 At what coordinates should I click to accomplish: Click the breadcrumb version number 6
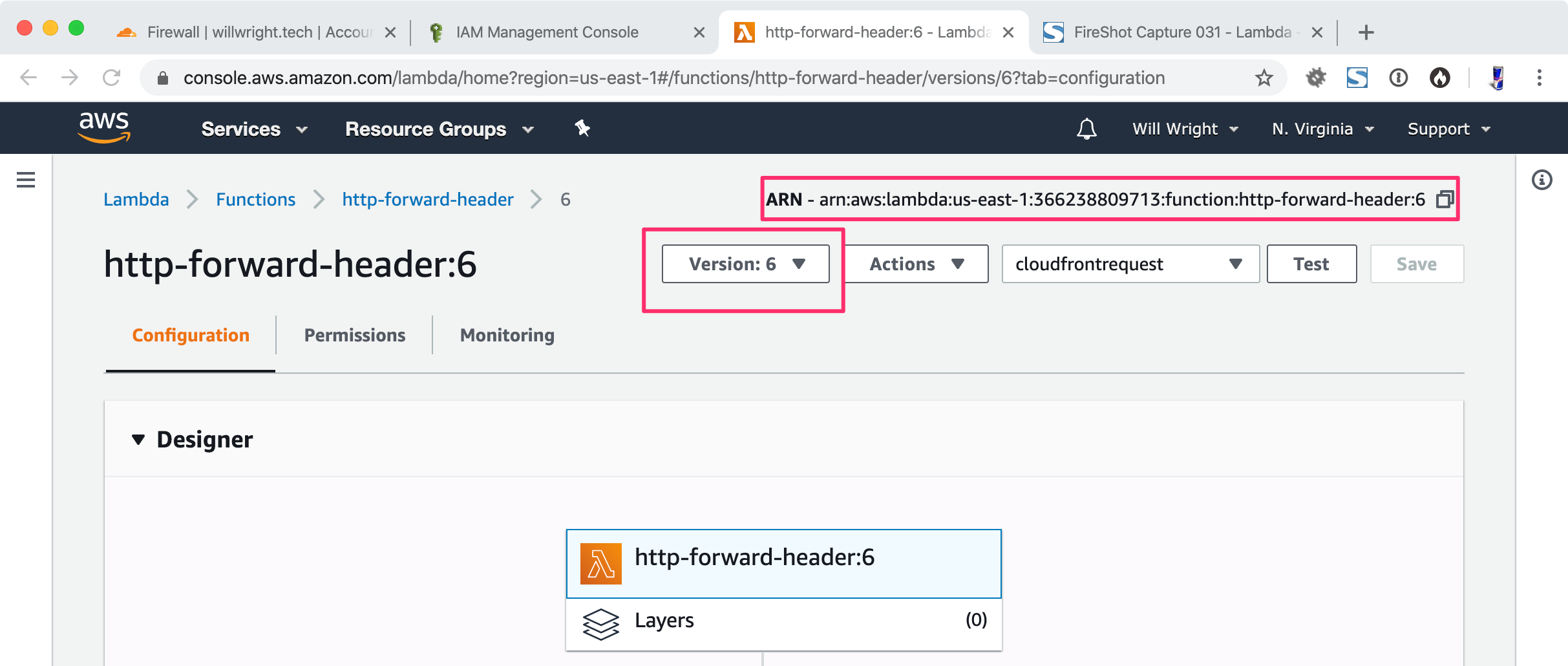point(566,199)
